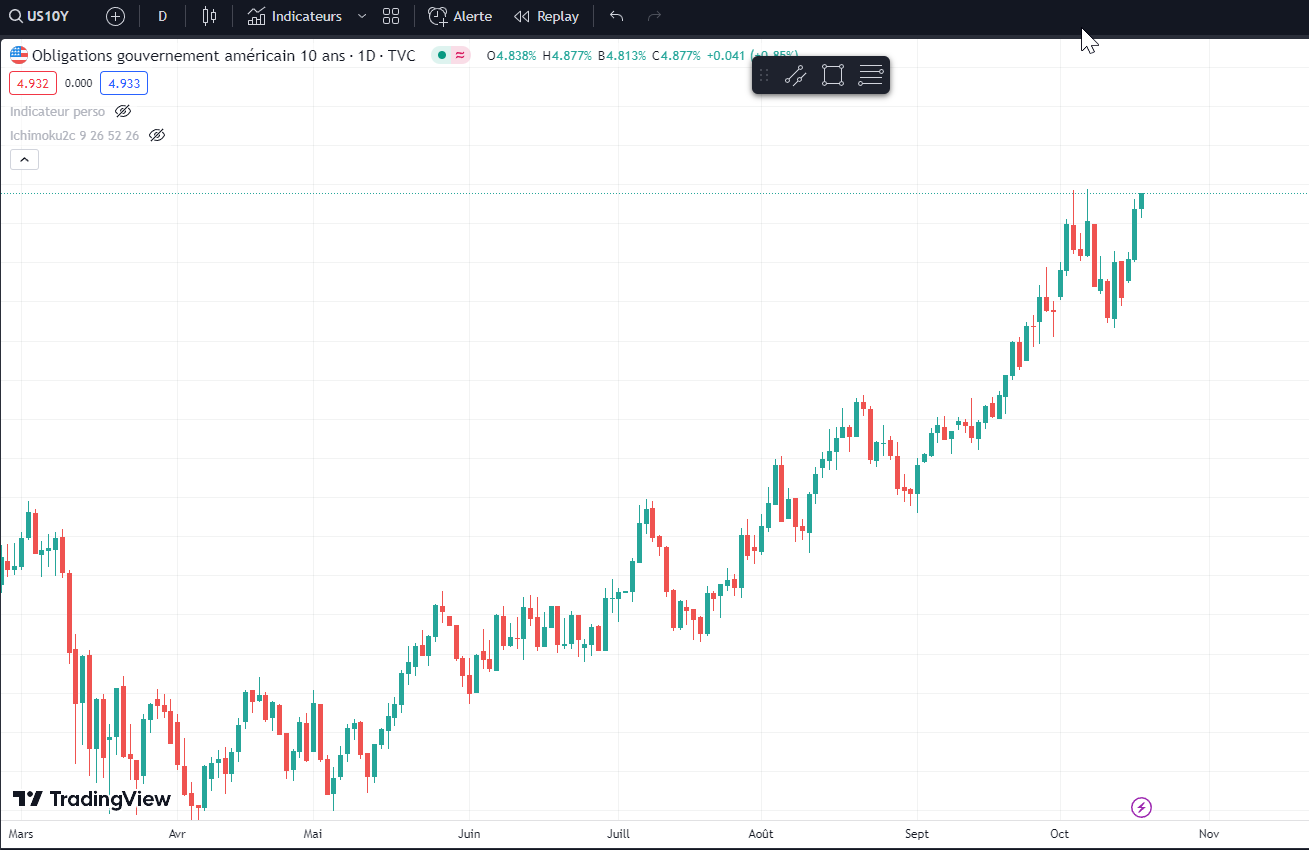The width and height of the screenshot is (1309, 850).
Task: Unhide the Ichimoku2c indicator
Action: pyautogui.click(x=157, y=135)
